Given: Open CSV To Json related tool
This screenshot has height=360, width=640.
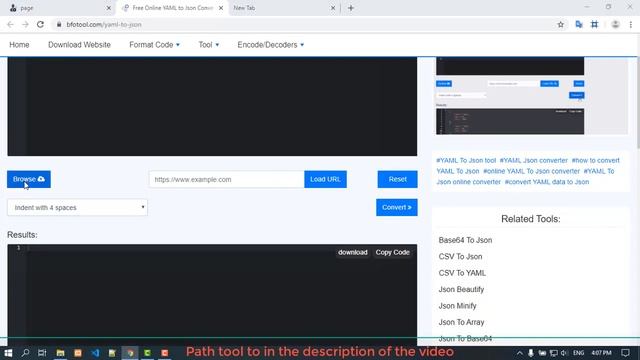Looking at the screenshot, I should point(460,256).
